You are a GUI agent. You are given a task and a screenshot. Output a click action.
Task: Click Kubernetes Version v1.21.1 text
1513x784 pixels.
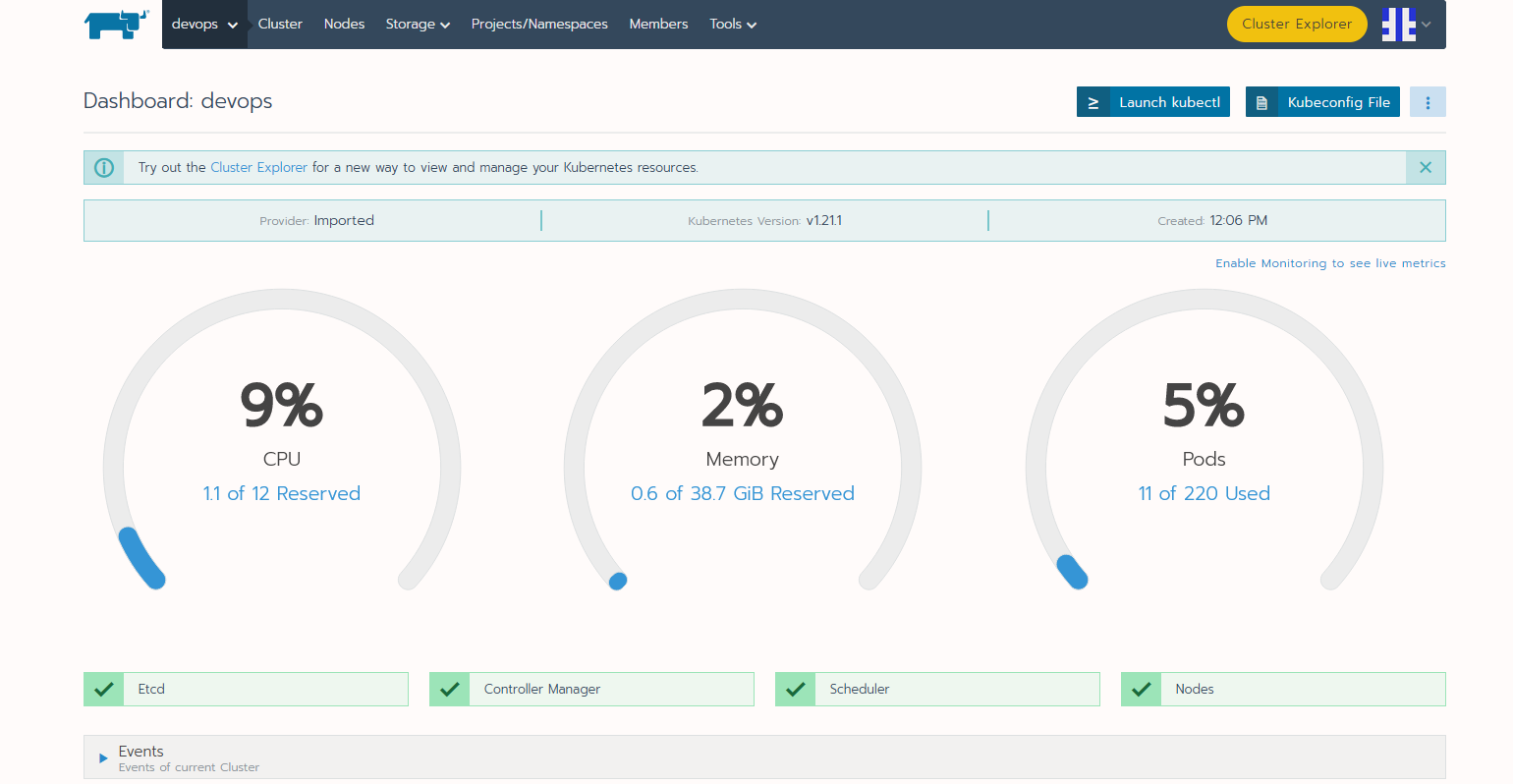click(x=764, y=220)
